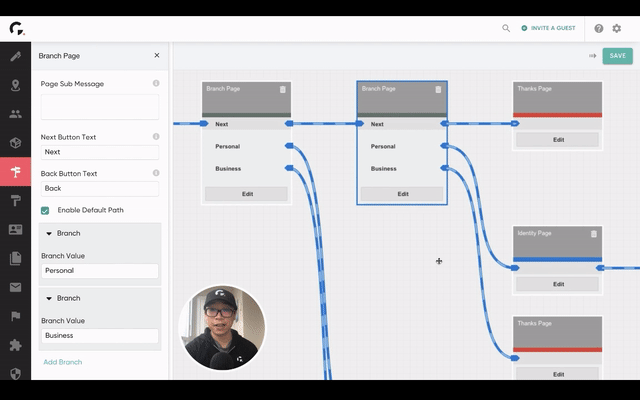The image size is (640, 400).
Task: Click Add Branch link
Action: [62, 362]
